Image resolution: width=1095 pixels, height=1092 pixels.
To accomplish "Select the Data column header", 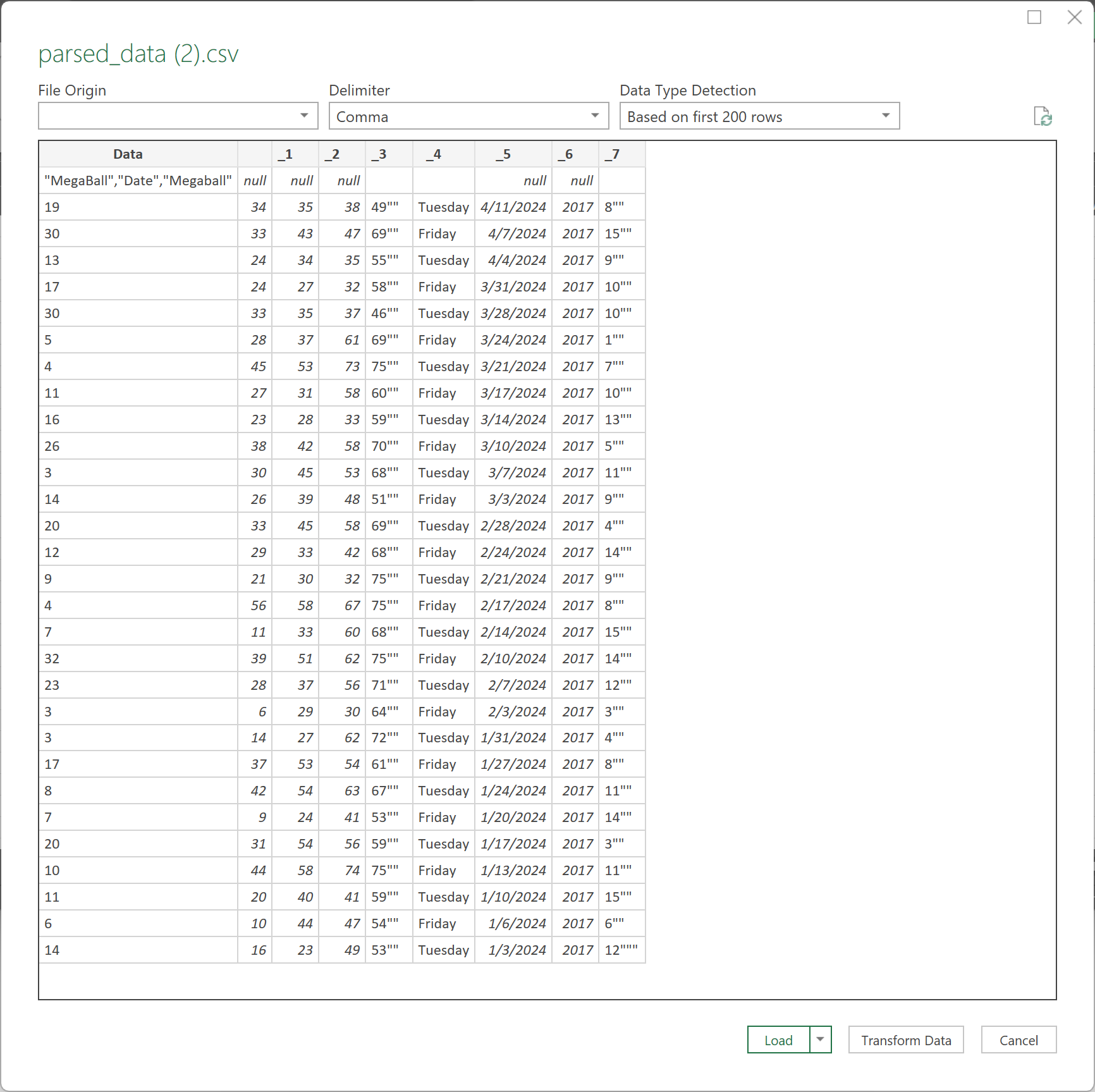I will 138,154.
